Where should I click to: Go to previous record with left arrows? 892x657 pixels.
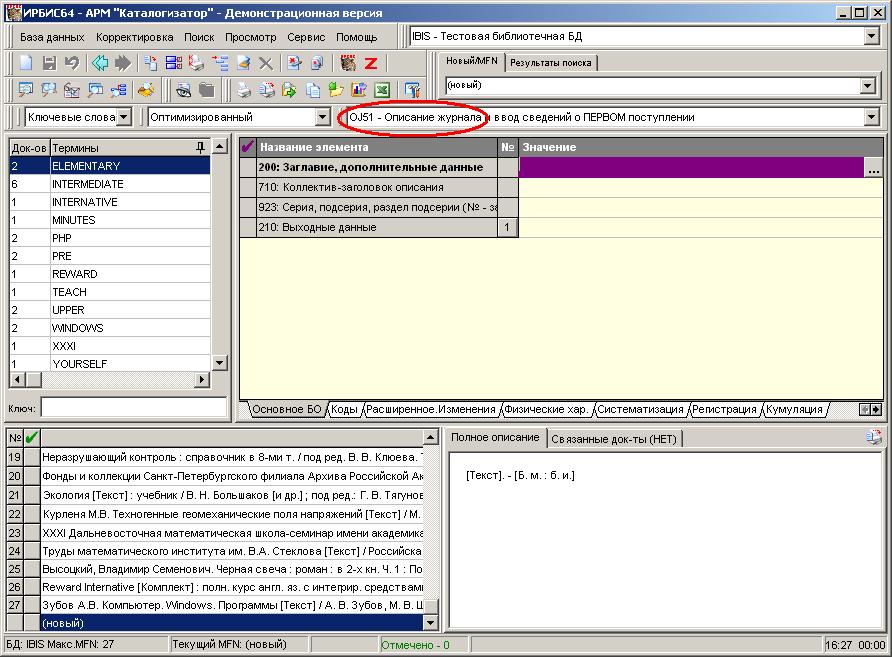coord(100,63)
